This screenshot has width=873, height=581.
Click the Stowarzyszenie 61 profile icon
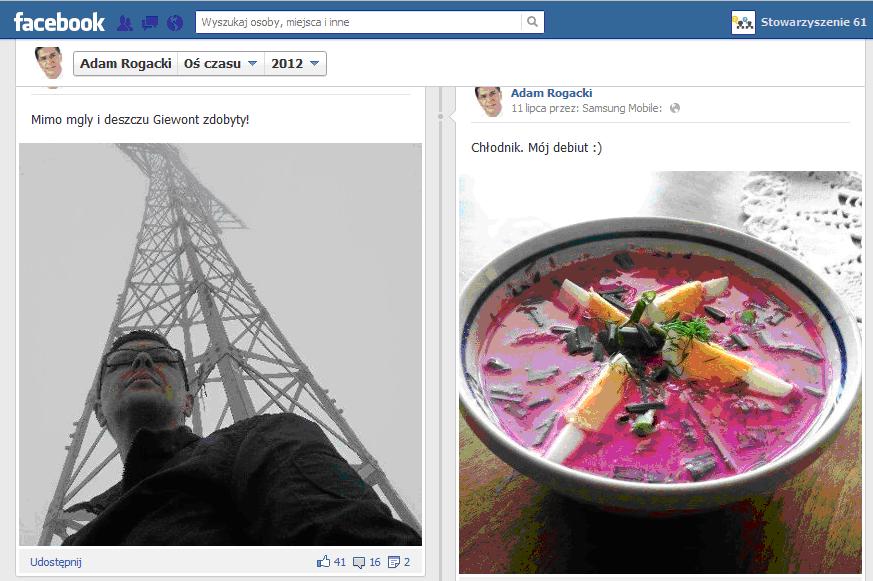743,22
